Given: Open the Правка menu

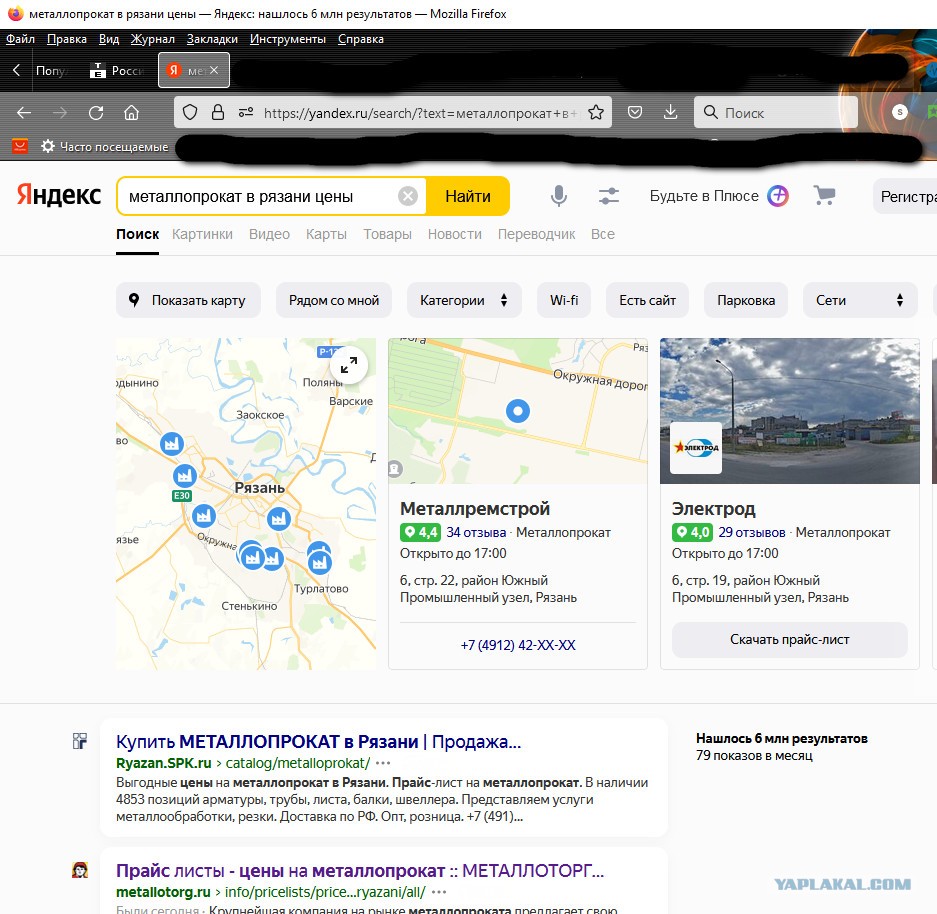Looking at the screenshot, I should coord(67,39).
